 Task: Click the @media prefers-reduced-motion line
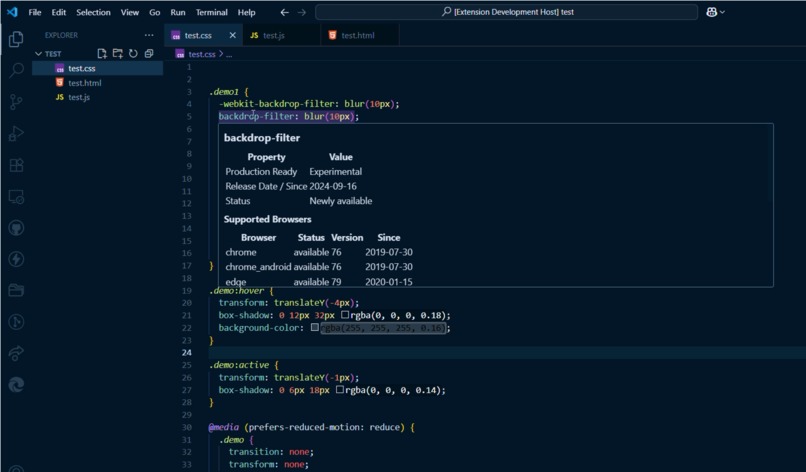(x=311, y=427)
